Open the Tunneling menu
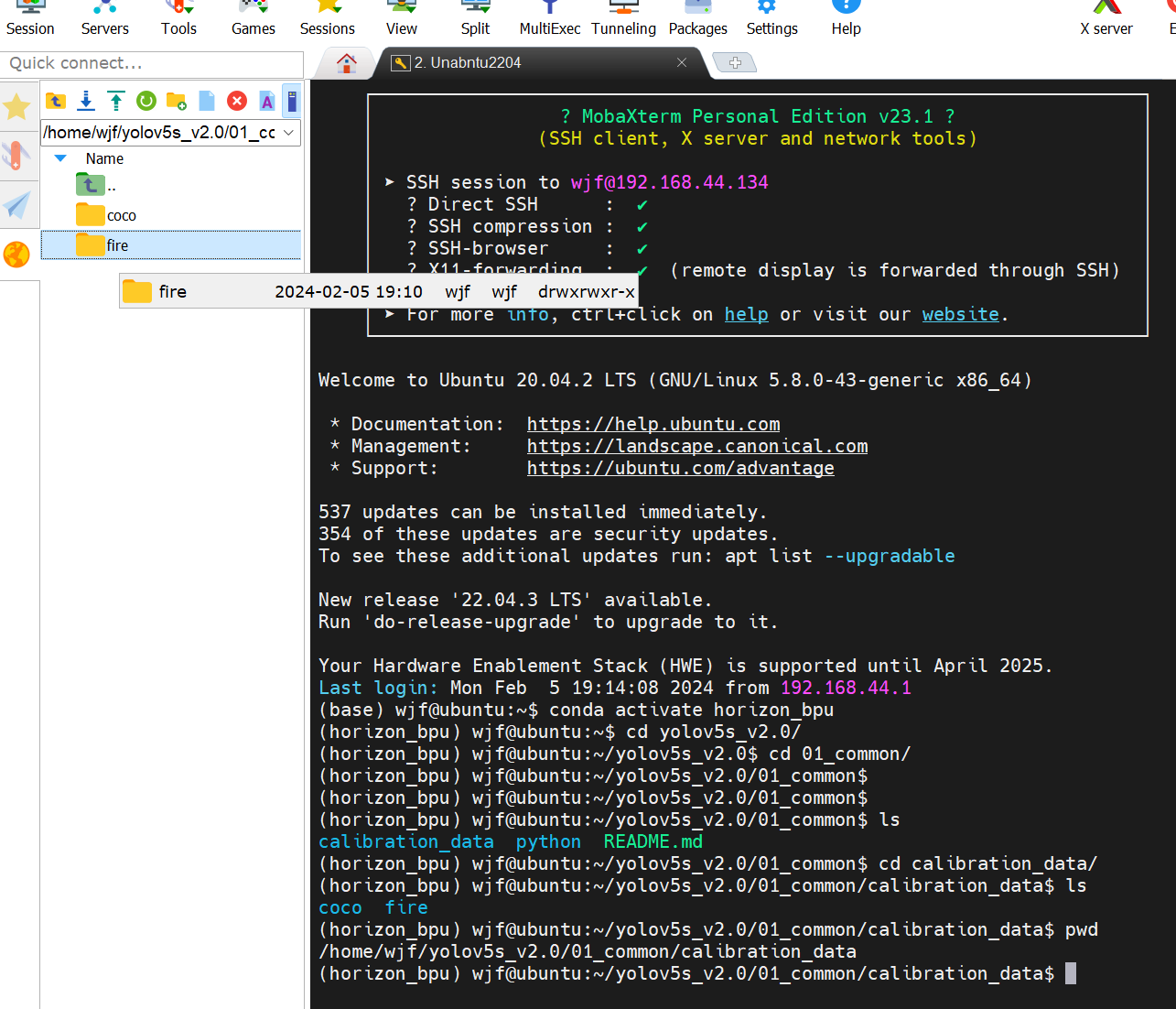 pos(623,19)
